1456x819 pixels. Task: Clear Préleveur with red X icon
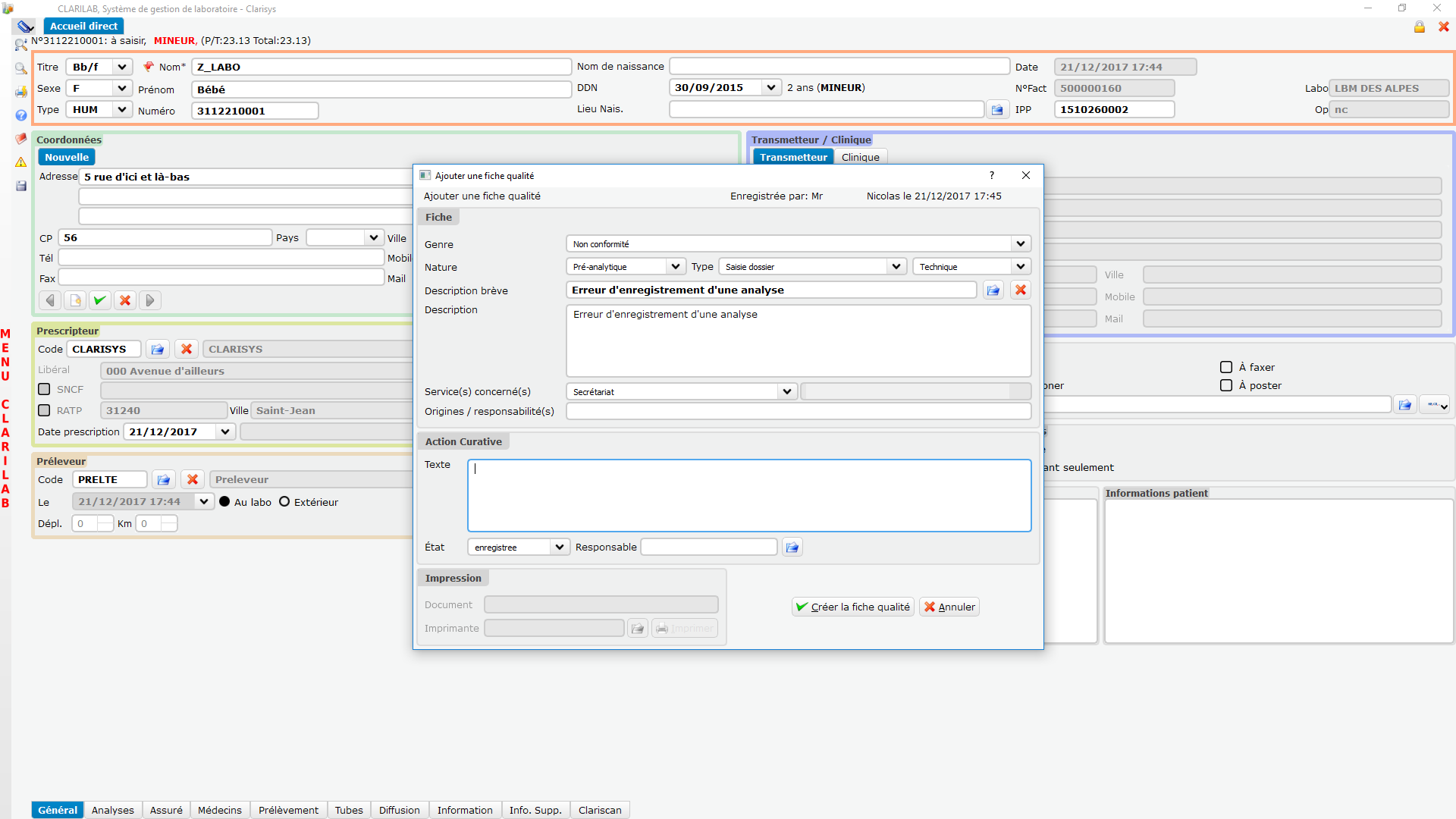point(193,480)
